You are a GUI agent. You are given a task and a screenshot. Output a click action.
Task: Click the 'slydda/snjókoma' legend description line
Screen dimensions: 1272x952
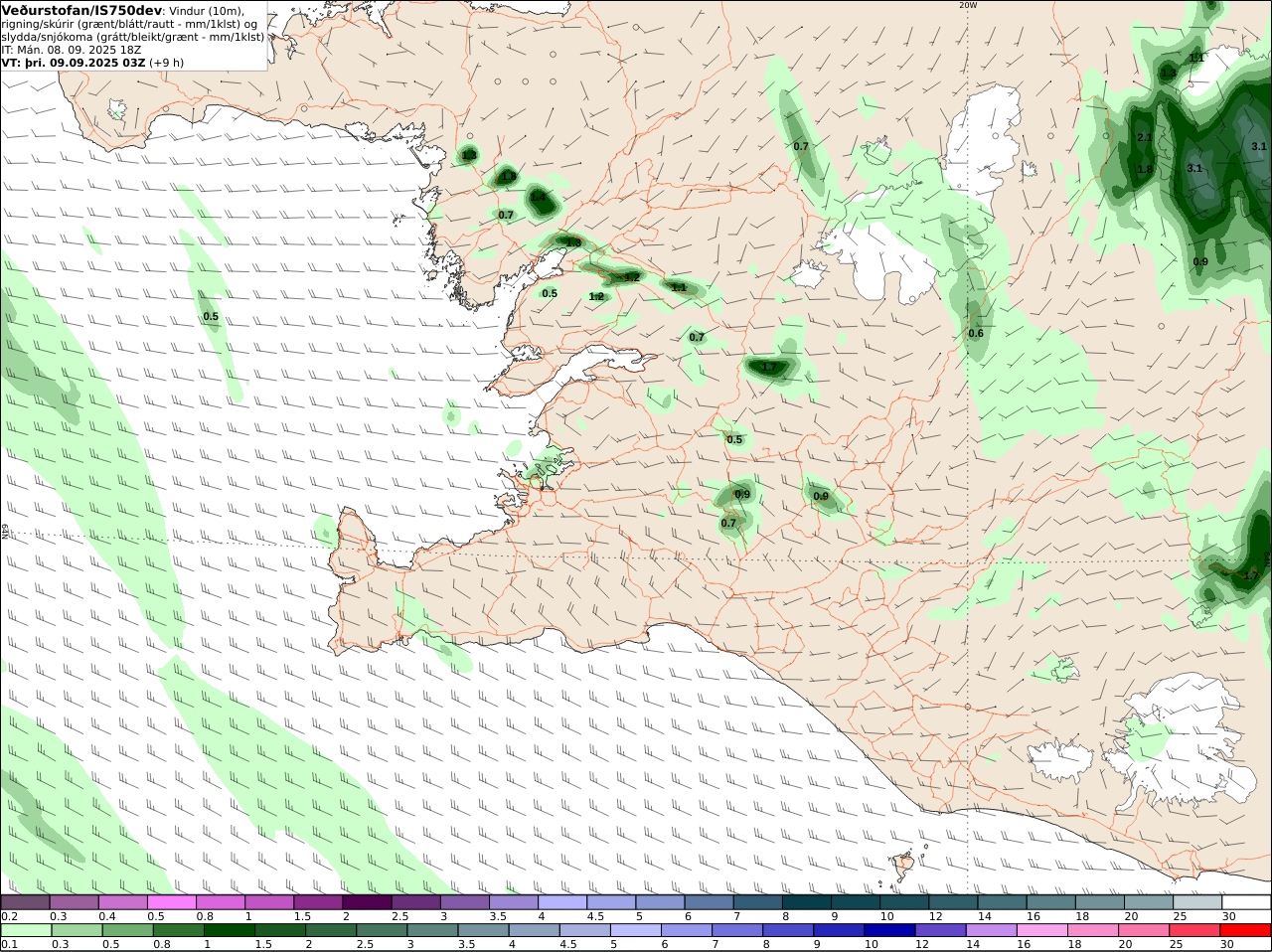(x=133, y=36)
